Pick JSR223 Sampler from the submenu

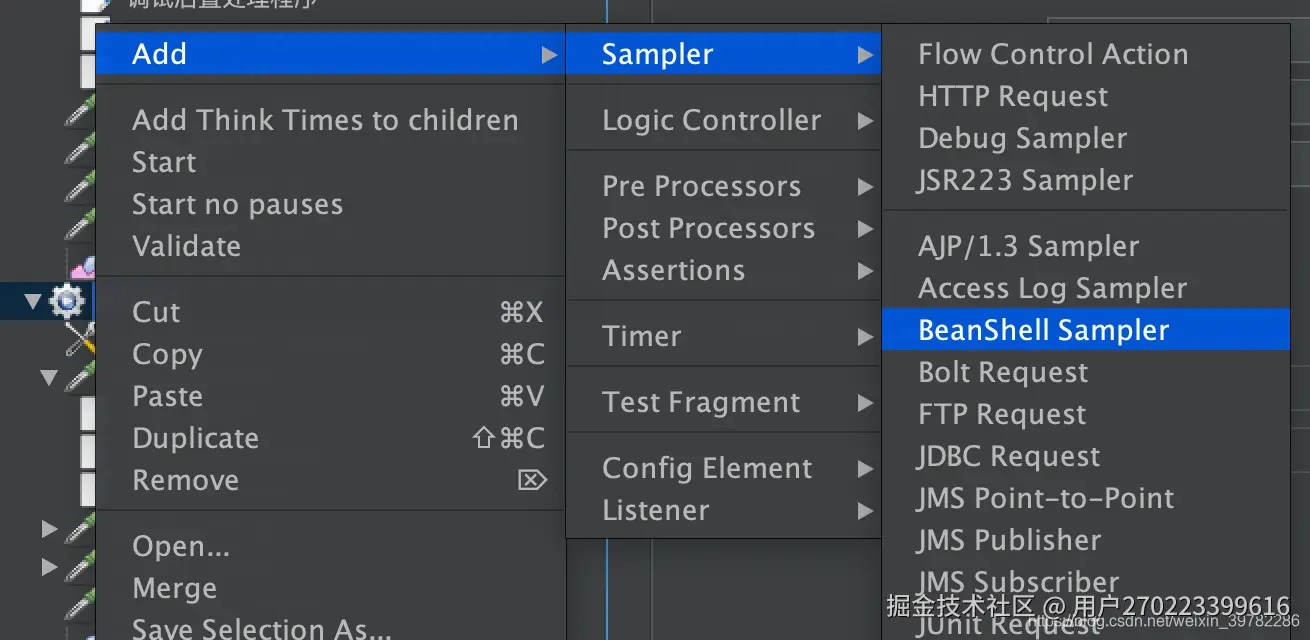pos(1025,181)
